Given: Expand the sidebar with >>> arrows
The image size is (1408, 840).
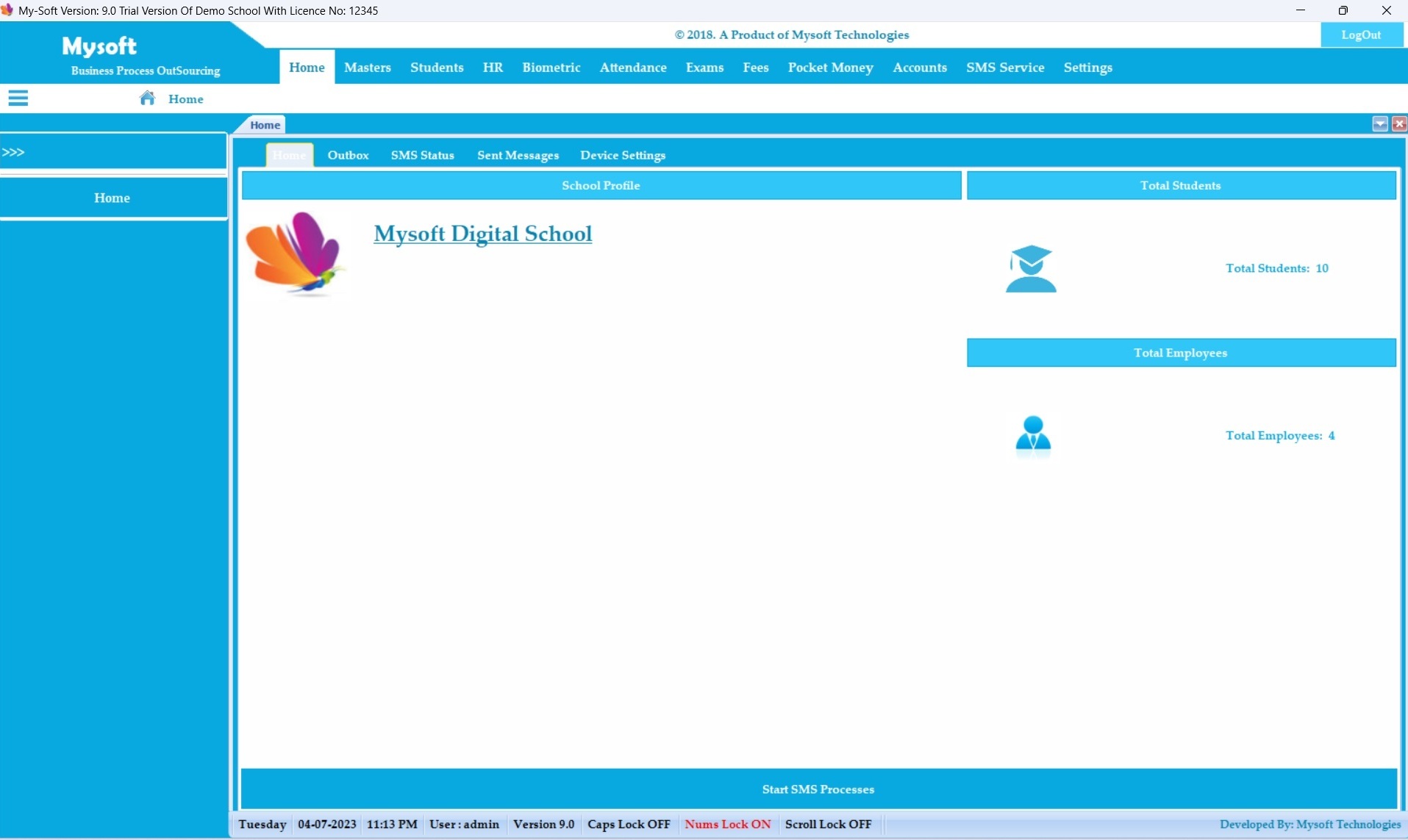Looking at the screenshot, I should click(x=13, y=152).
